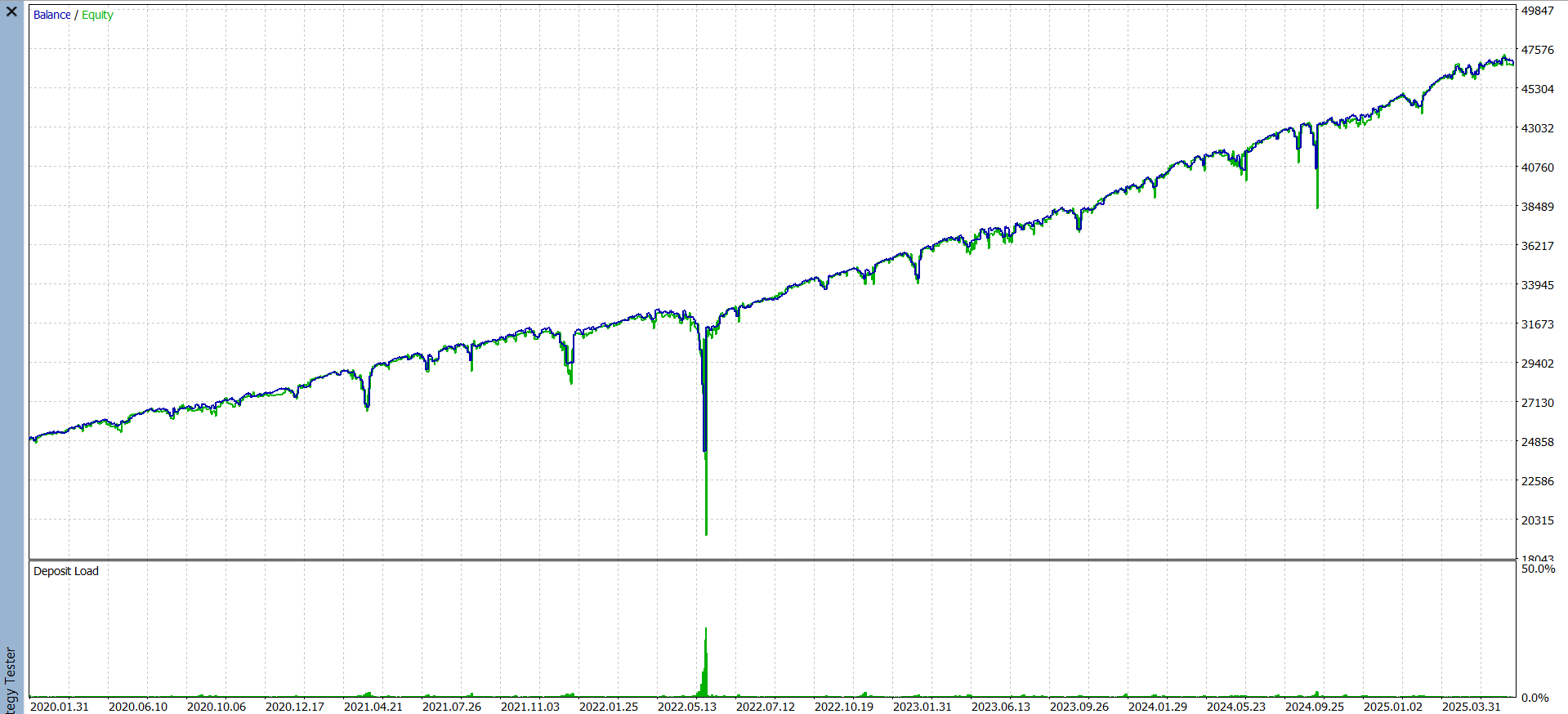This screenshot has width=1568, height=714.
Task: Select the 2023.06.13 date axis label
Action: coord(1000,706)
